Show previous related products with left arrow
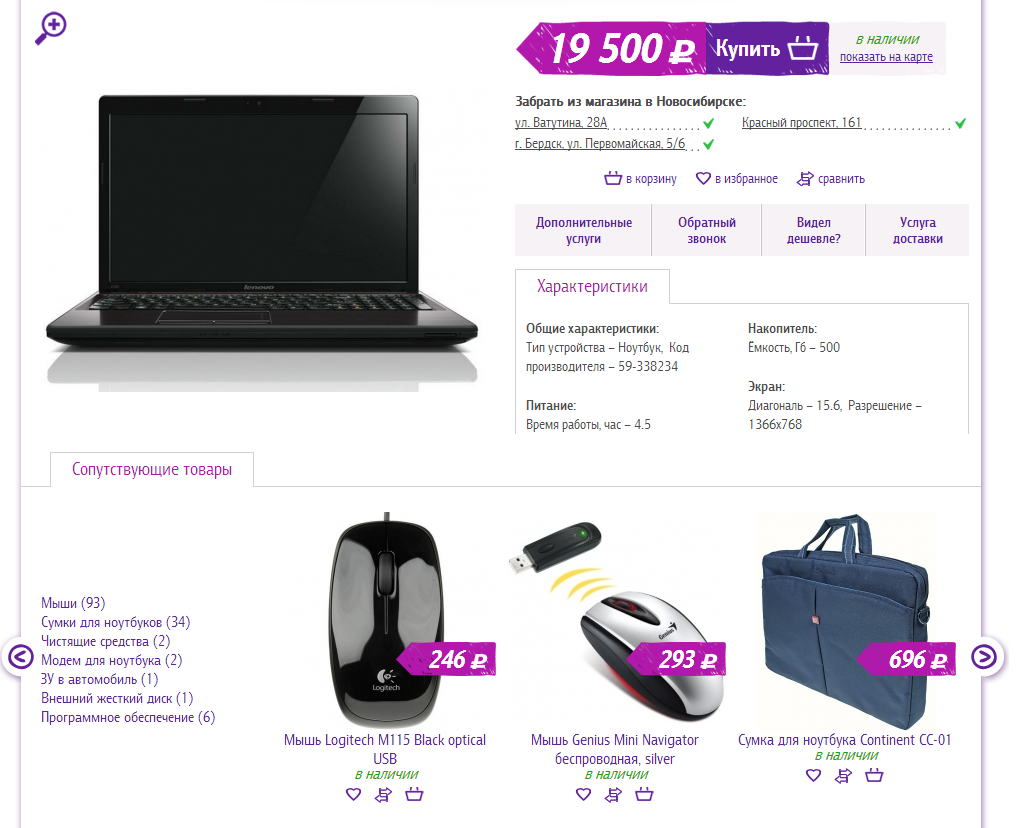The height and width of the screenshot is (828, 1018). tap(20, 657)
